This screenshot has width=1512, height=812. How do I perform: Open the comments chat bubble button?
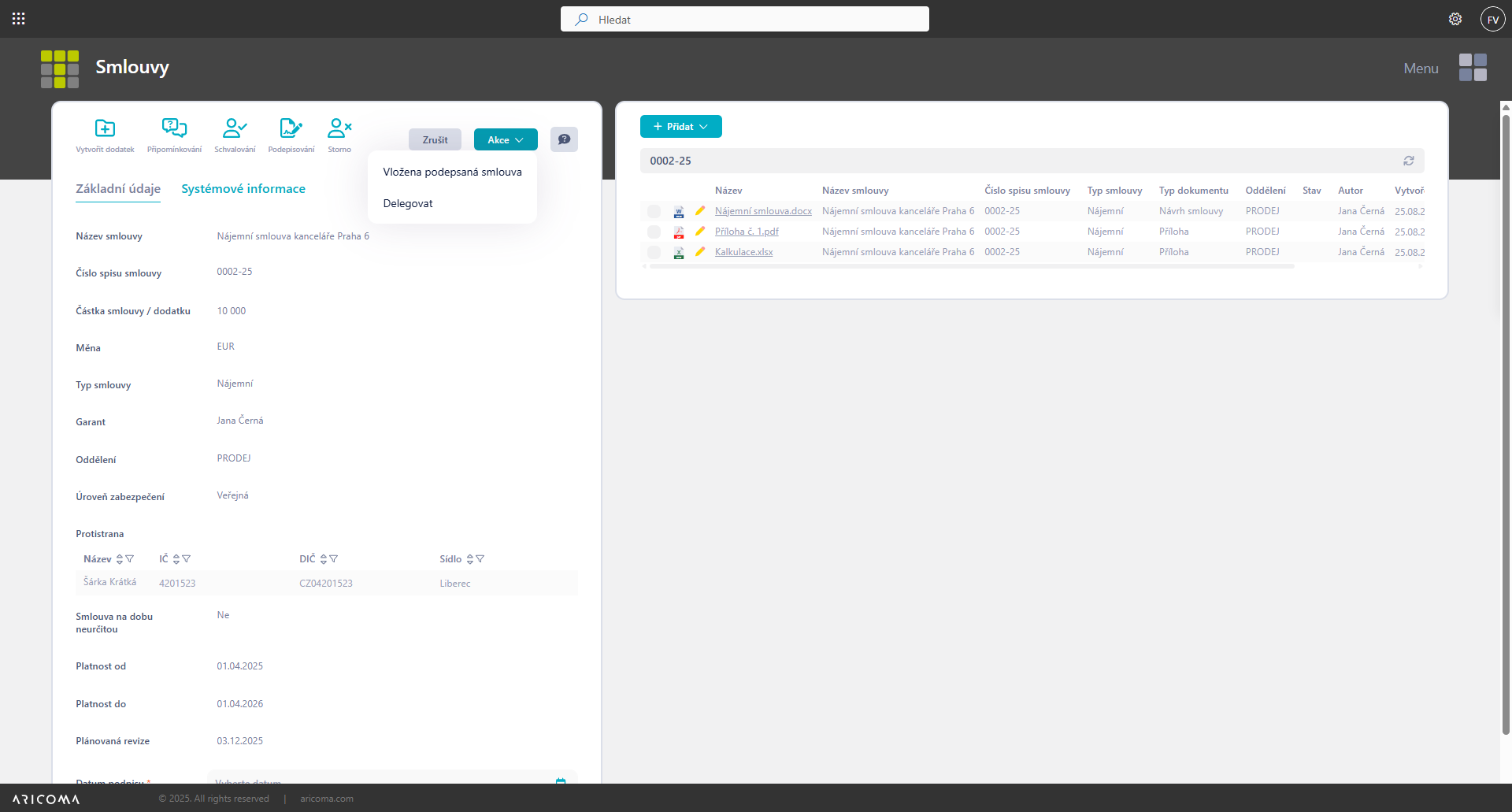coord(564,139)
